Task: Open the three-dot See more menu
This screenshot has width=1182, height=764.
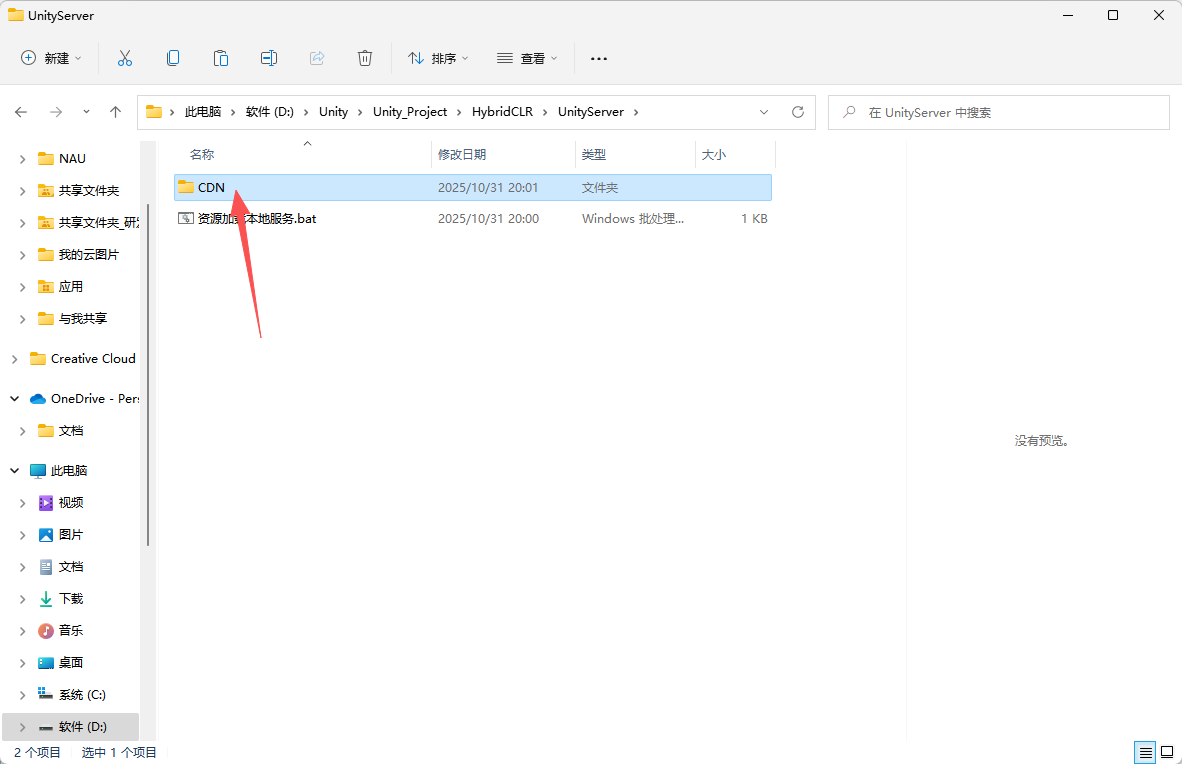Action: pos(599,58)
